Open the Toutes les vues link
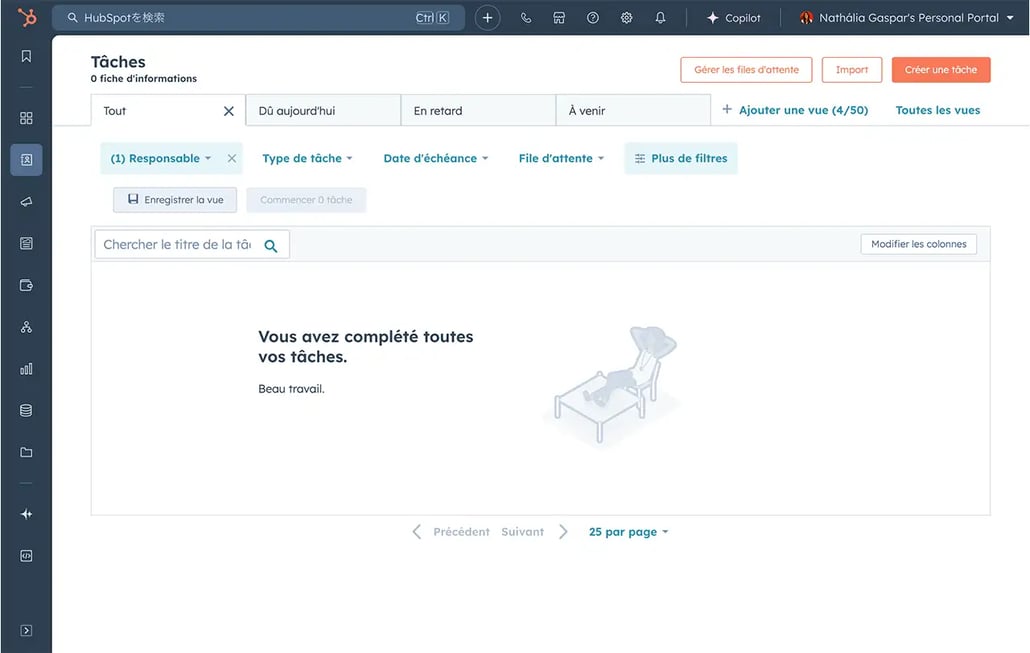This screenshot has width=1030, height=653. point(937,110)
